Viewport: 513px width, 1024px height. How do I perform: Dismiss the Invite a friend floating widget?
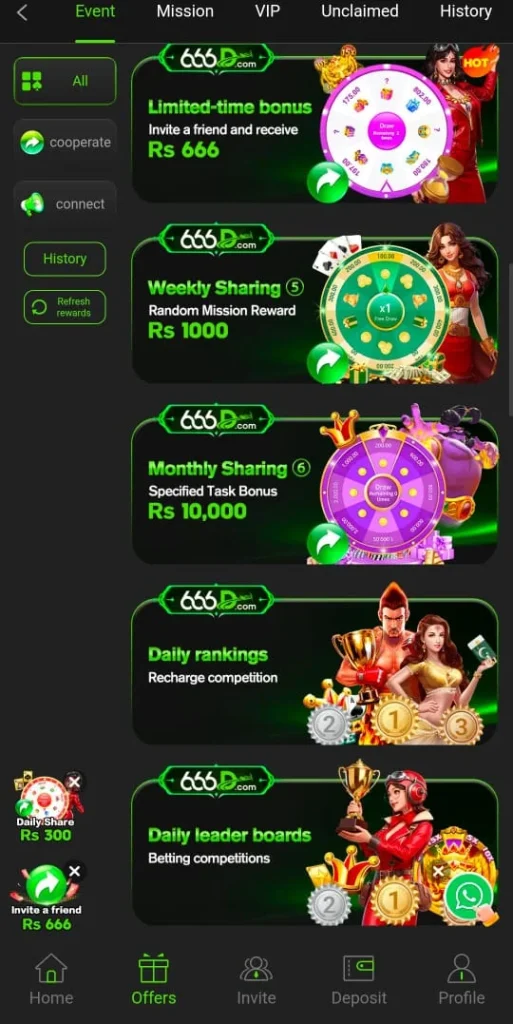tap(74, 871)
